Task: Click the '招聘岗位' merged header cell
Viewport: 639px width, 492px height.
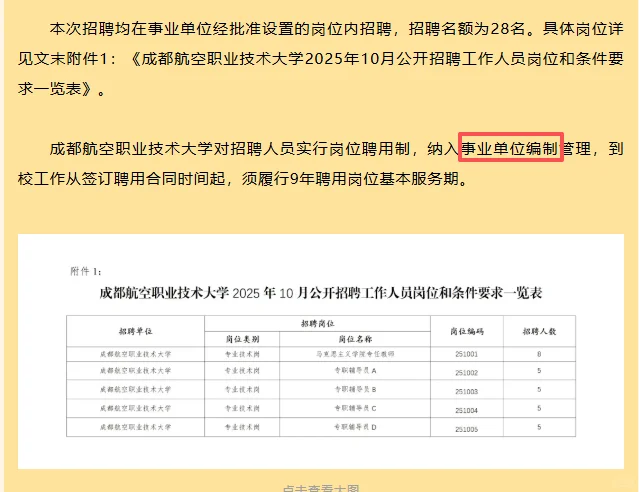Action: [x=317, y=324]
